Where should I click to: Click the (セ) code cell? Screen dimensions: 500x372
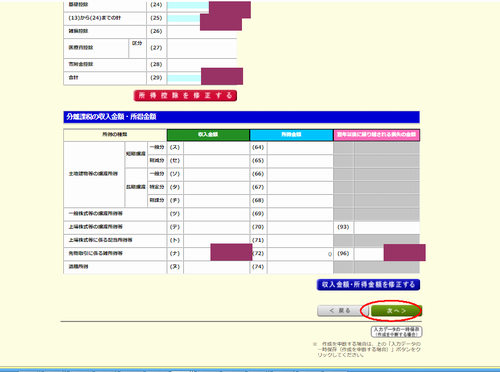pyautogui.click(x=175, y=161)
